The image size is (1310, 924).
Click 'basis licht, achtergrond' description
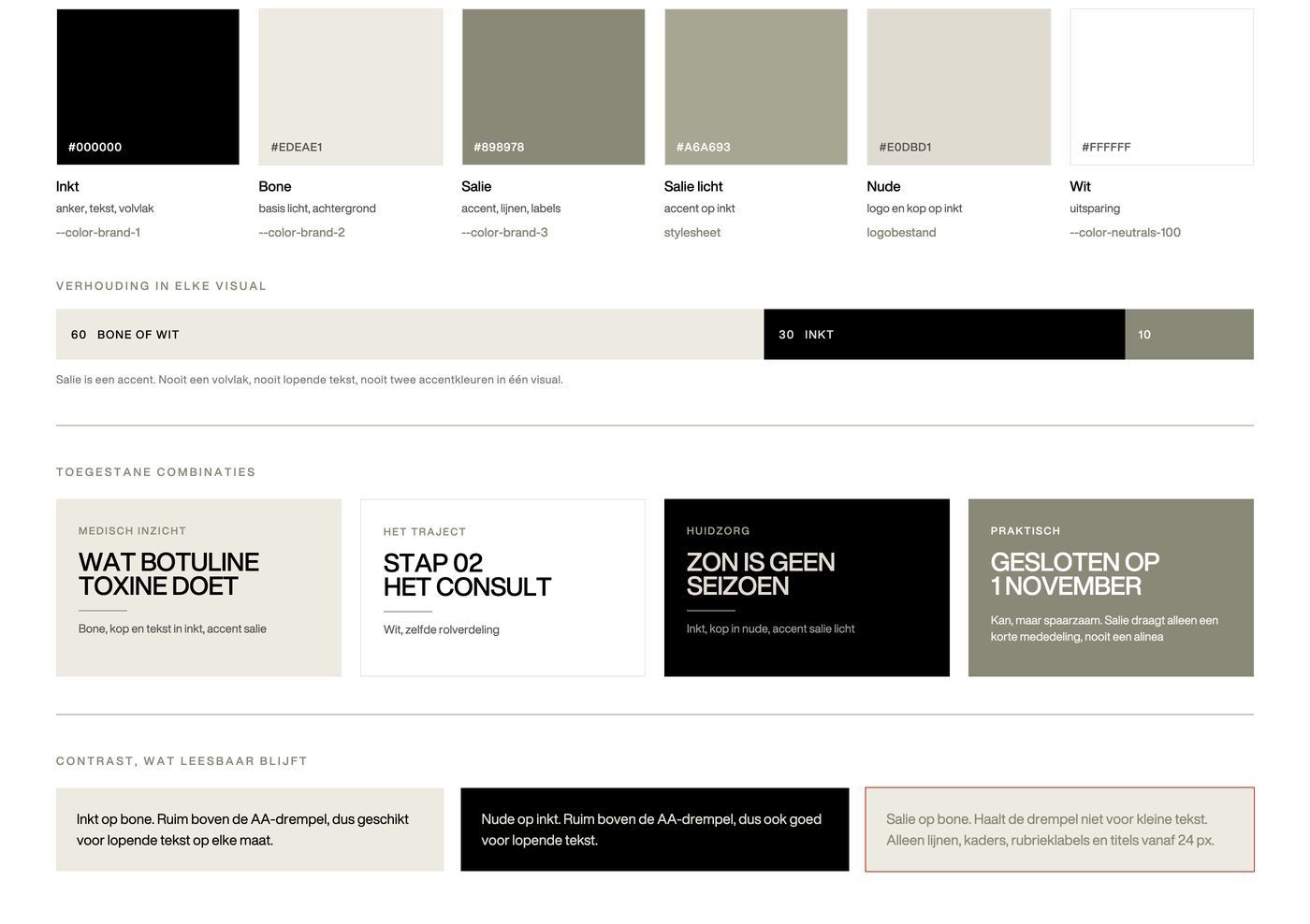(x=317, y=209)
